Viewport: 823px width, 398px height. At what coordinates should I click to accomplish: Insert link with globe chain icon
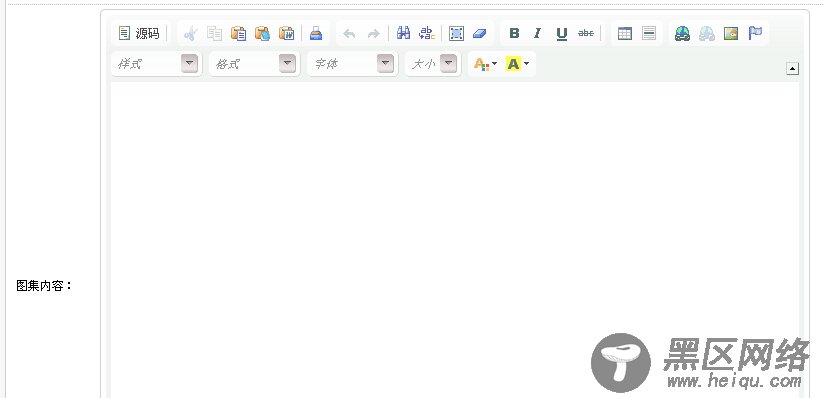click(682, 34)
